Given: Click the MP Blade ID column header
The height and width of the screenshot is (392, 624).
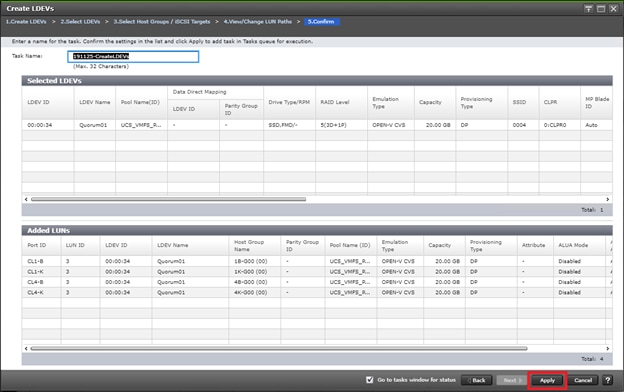Looking at the screenshot, I should pyautogui.click(x=597, y=102).
